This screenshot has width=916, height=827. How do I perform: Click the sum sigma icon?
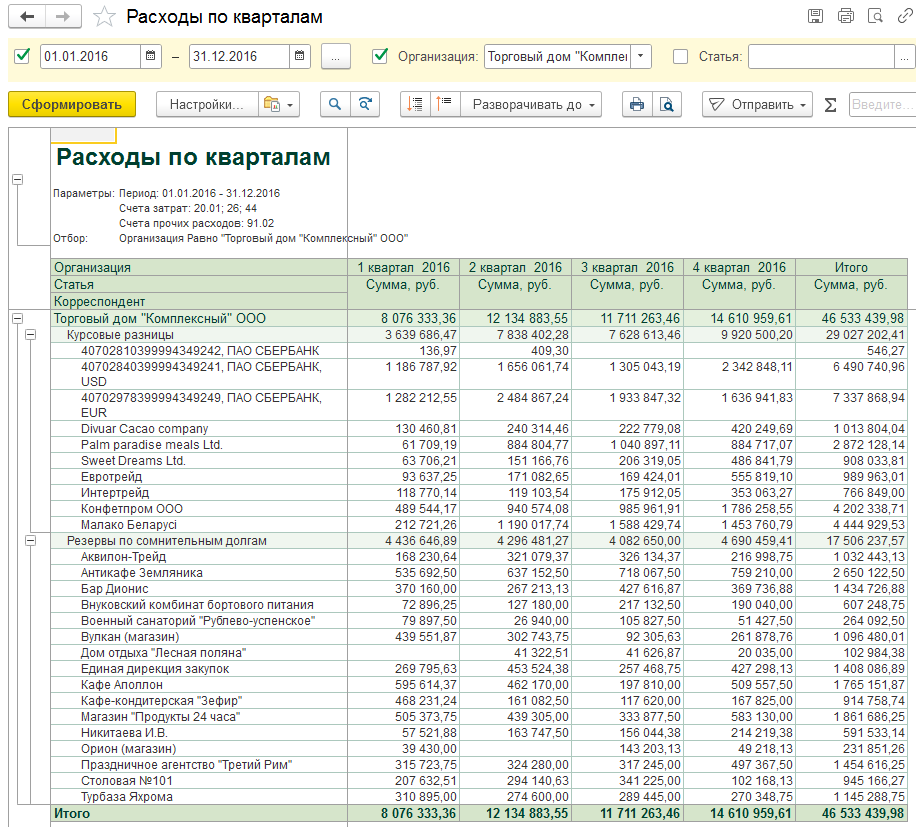tap(830, 104)
